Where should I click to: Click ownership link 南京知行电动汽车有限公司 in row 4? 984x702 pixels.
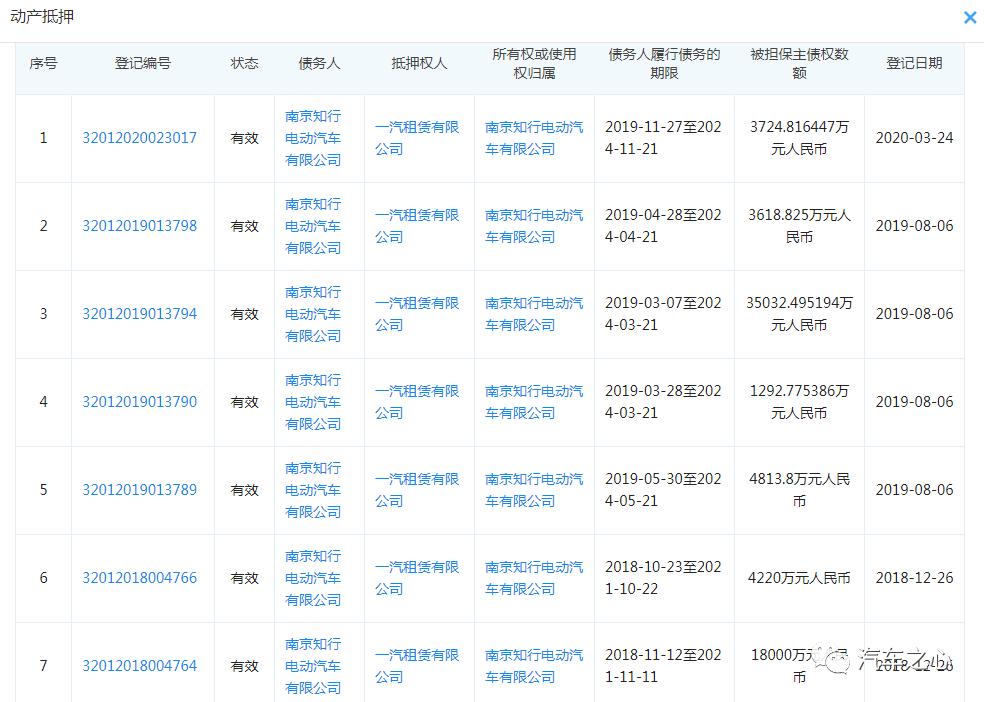(534, 402)
